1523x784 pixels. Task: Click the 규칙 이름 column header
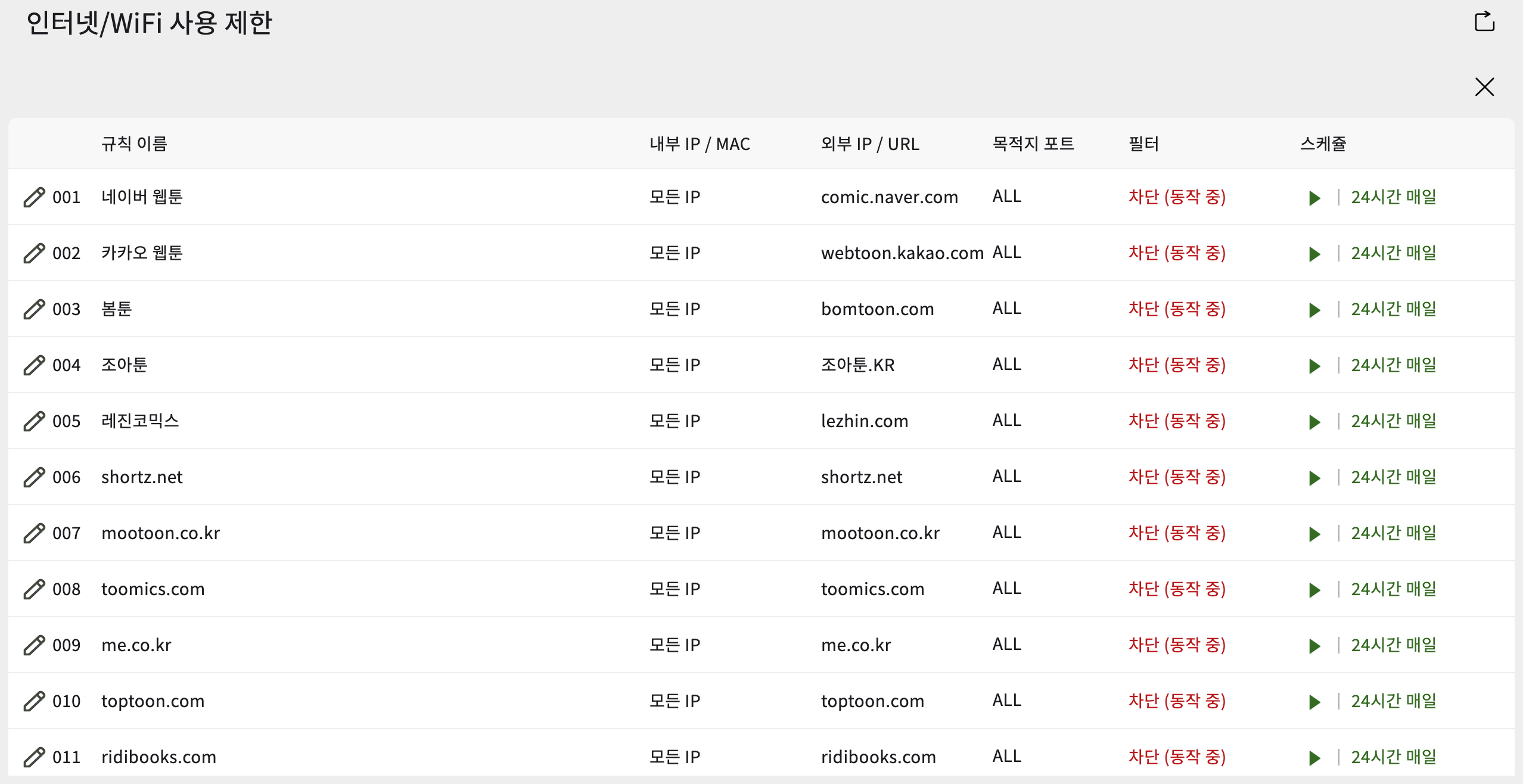(134, 144)
